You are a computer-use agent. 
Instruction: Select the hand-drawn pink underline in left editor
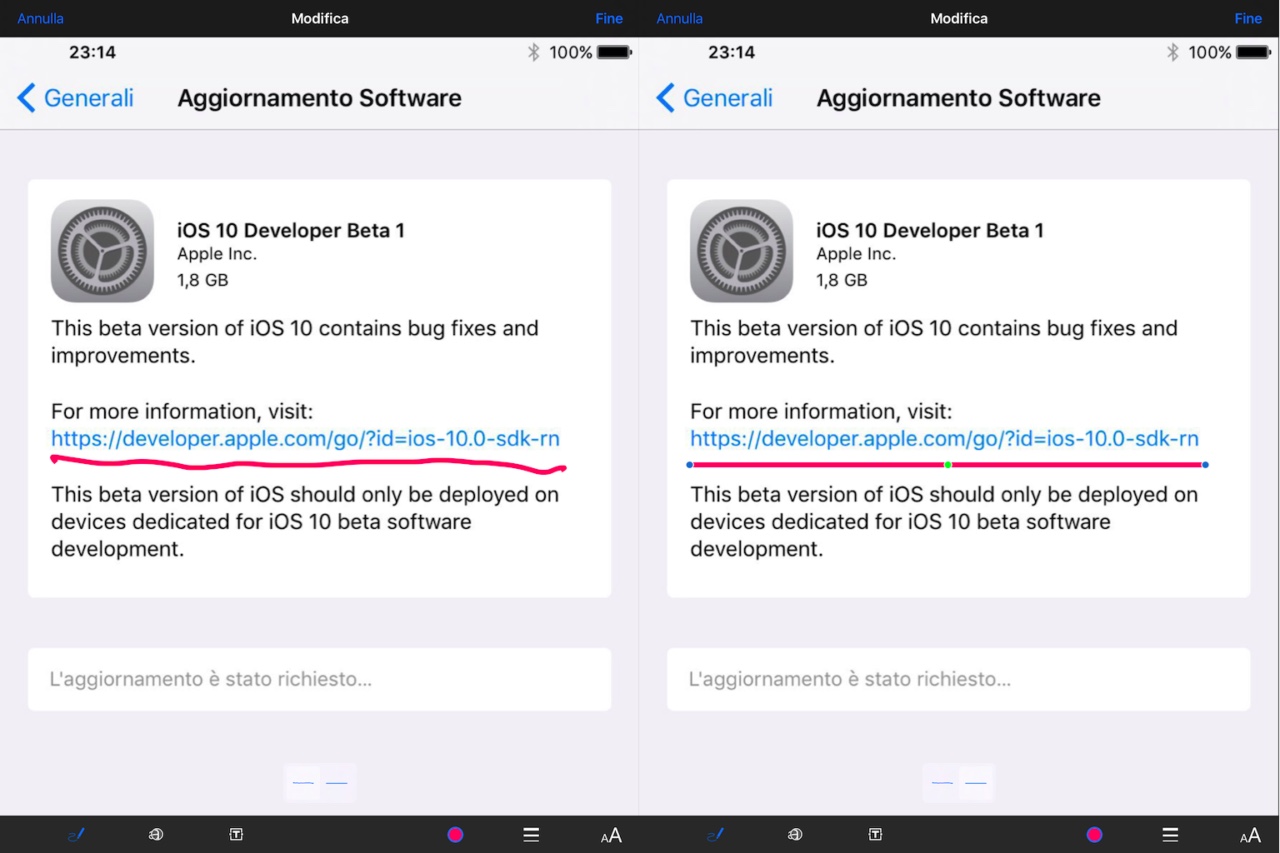tap(308, 463)
